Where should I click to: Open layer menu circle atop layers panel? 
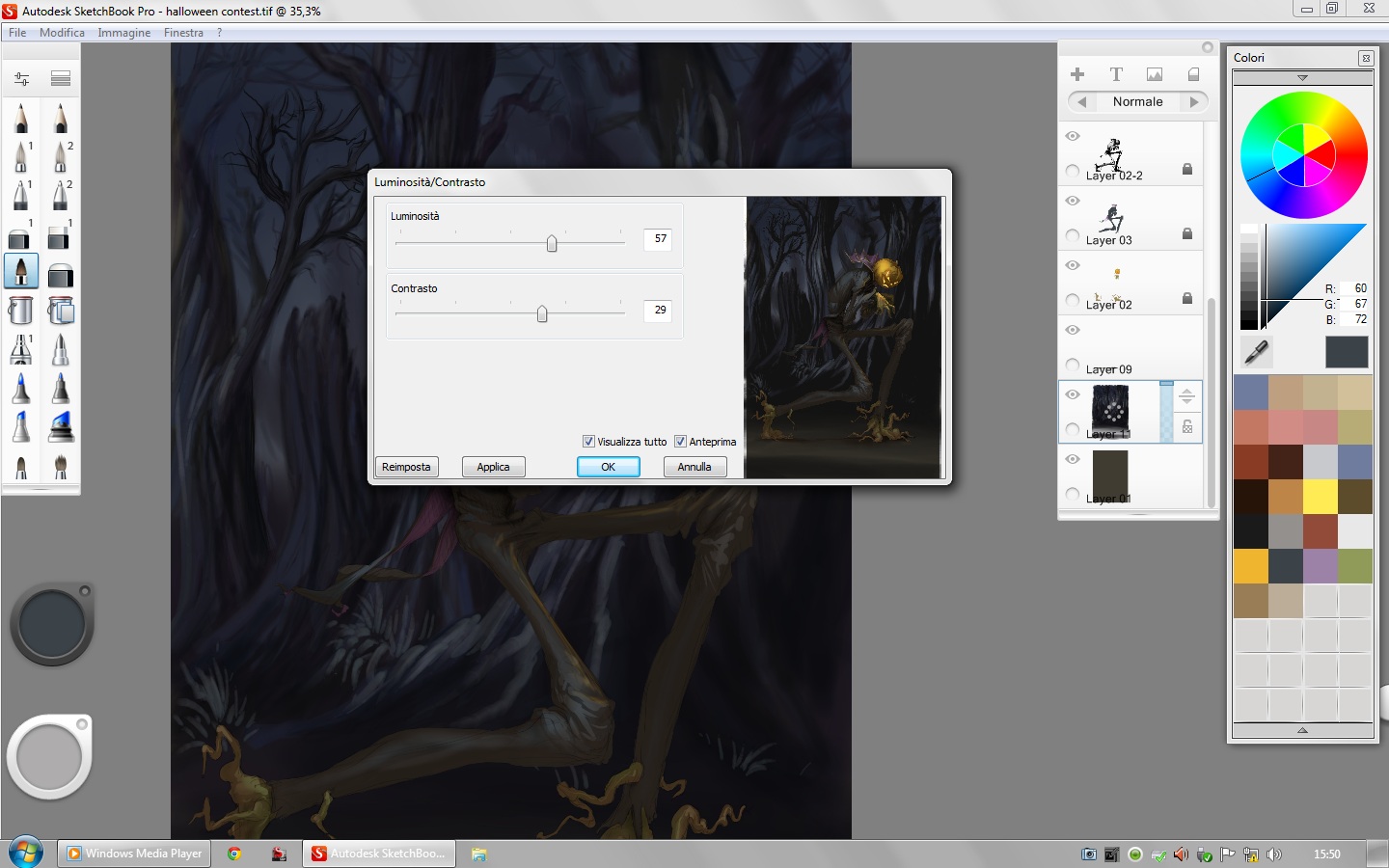pos(1207,47)
